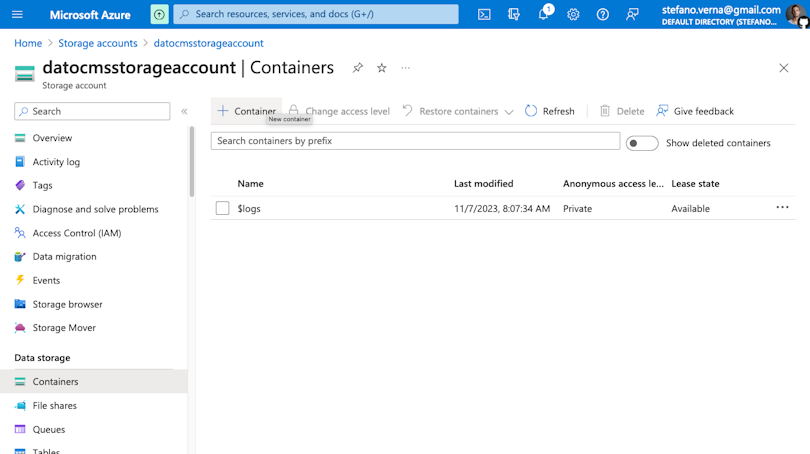Refresh the containers list
Image resolution: width=810 pixels, height=454 pixels.
point(550,111)
